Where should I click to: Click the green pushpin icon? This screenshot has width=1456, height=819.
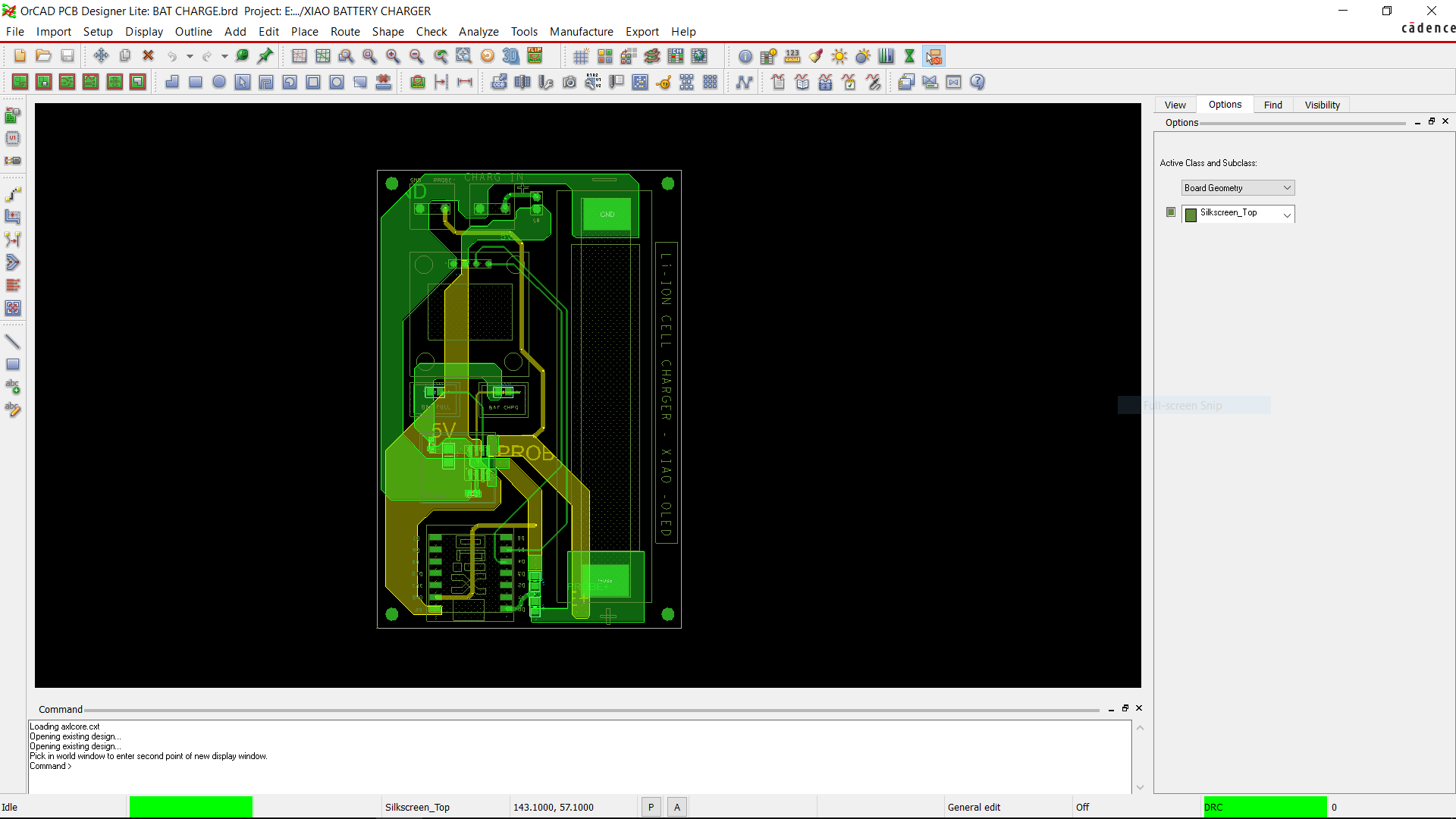(265, 55)
